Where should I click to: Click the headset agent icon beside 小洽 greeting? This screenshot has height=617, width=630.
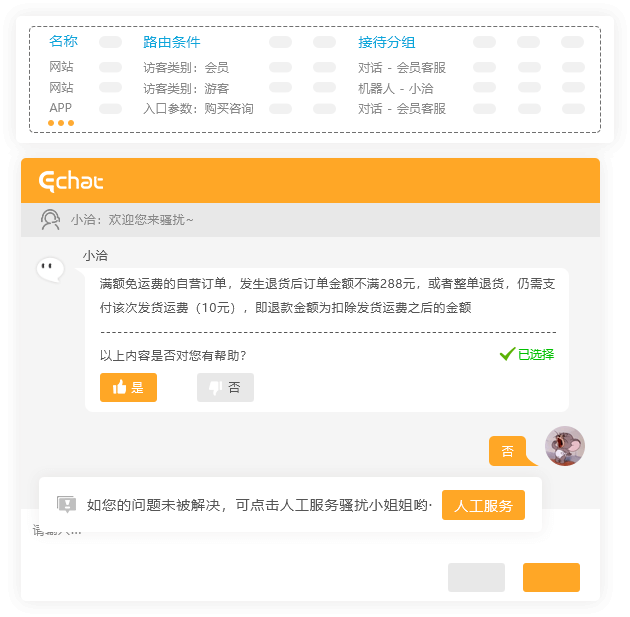[x=50, y=219]
